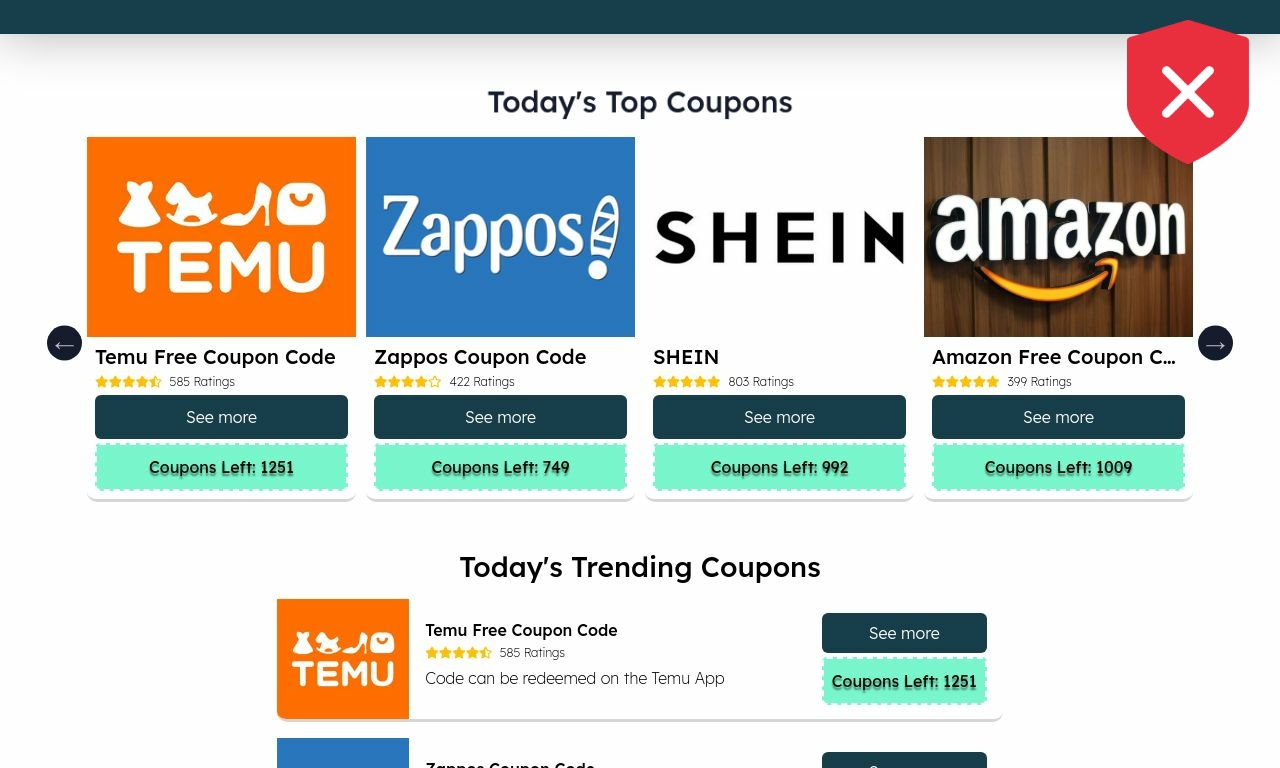Screen dimensions: 1280x768
Task: Open the Amazon logo card image
Action: pos(1058,237)
